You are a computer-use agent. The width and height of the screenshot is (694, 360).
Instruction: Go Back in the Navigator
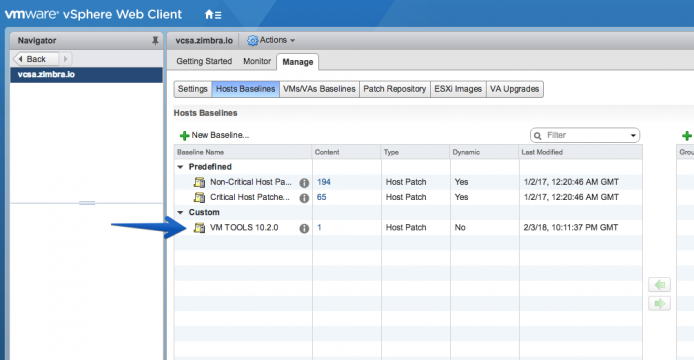click(x=35, y=59)
